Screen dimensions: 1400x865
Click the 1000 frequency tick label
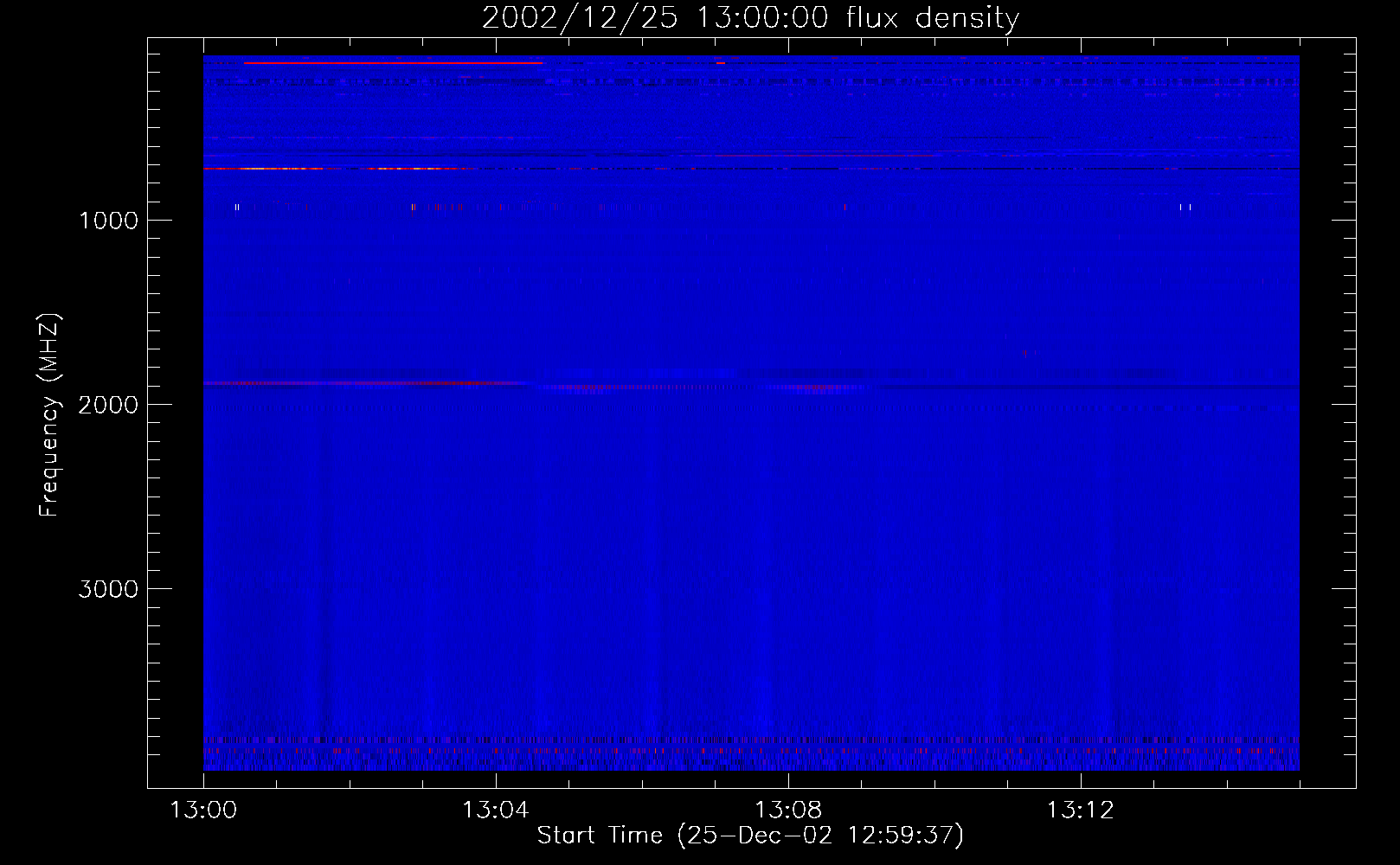108,221
